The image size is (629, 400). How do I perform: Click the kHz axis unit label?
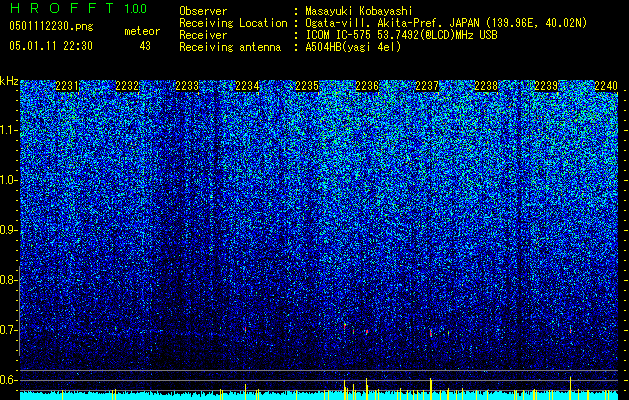click(x=9, y=81)
